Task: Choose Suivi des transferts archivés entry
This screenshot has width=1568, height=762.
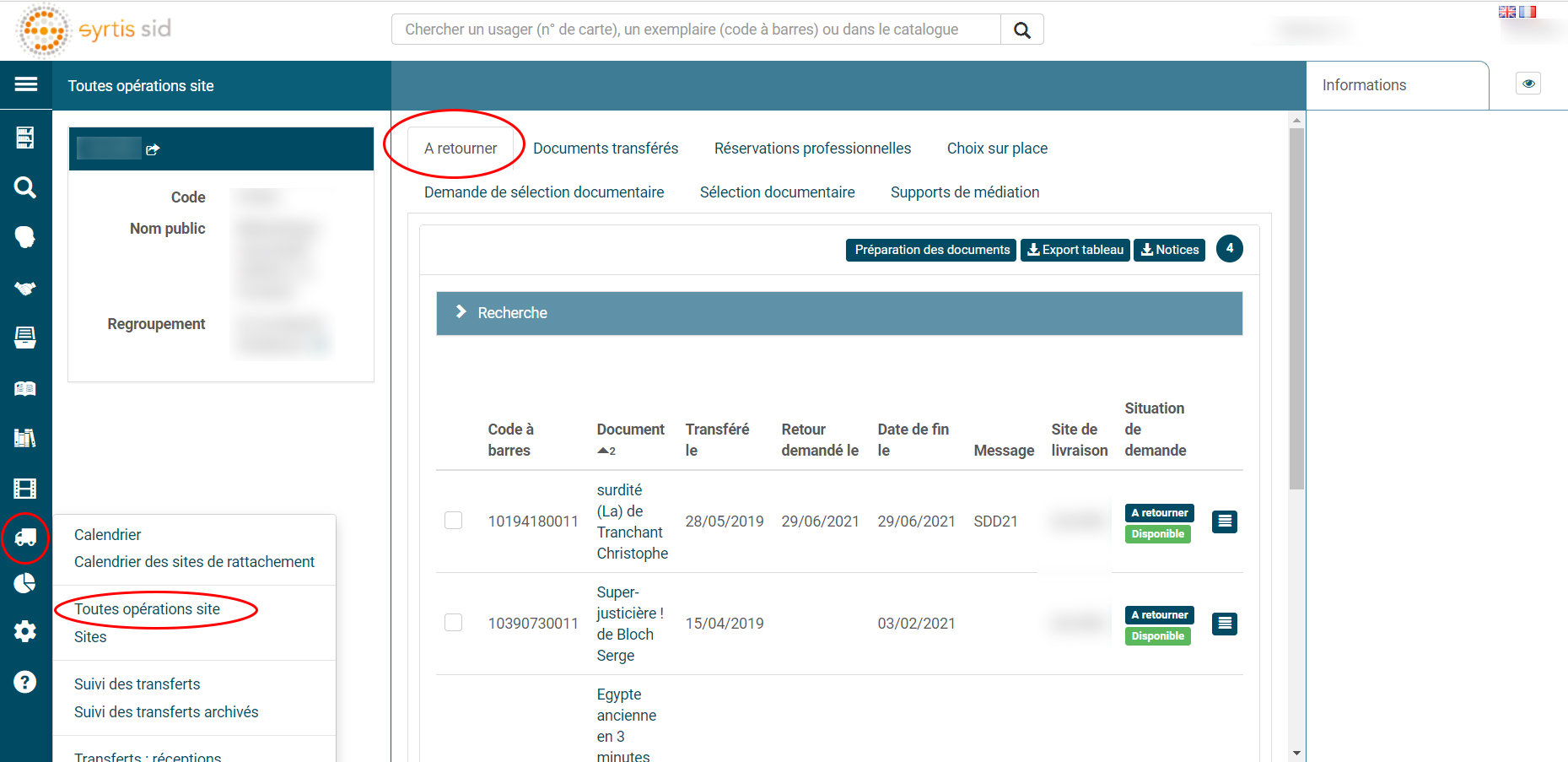Action: tap(166, 712)
